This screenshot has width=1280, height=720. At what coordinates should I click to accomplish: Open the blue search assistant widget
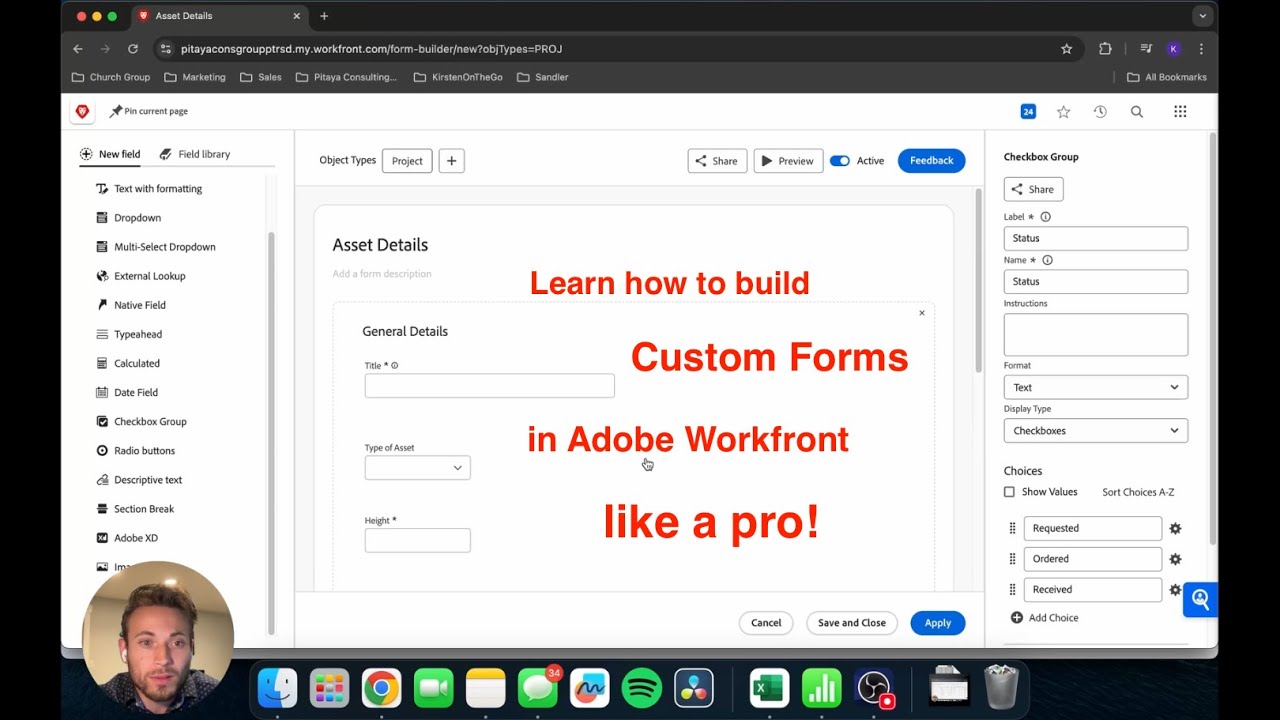coord(1200,599)
